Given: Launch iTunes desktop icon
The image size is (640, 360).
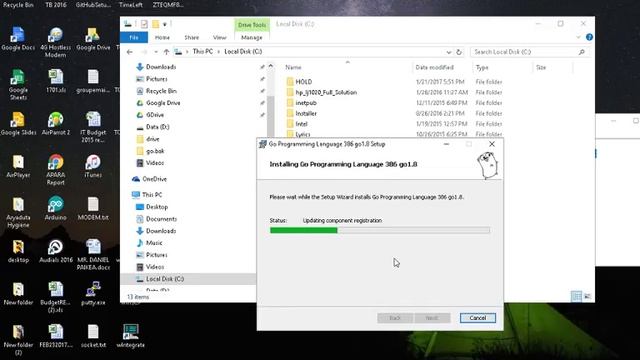Looking at the screenshot, I should (93, 166).
